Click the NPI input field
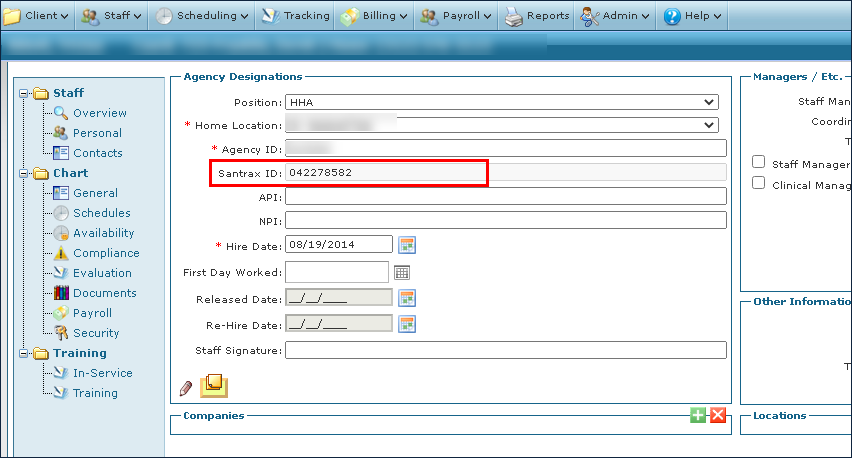The width and height of the screenshot is (852, 458). point(505,220)
